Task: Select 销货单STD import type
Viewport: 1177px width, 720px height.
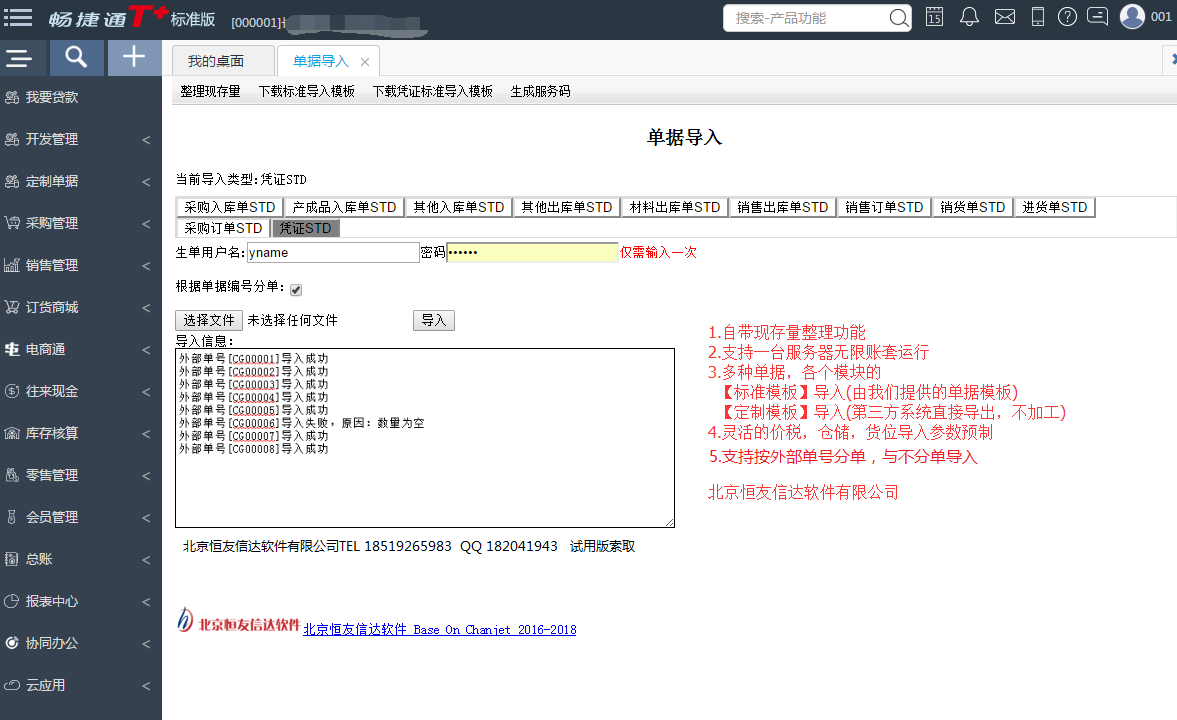Action: pyautogui.click(x=973, y=207)
